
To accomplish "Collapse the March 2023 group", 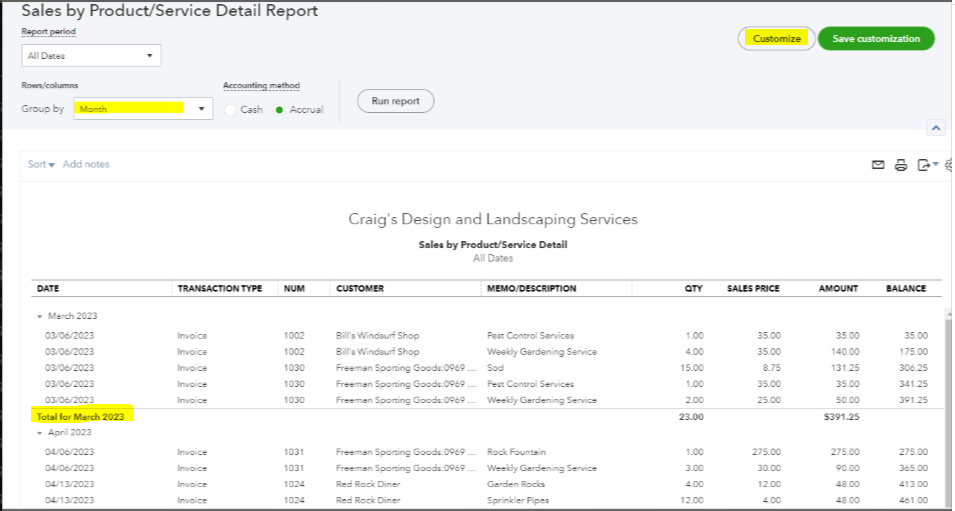I will (x=40, y=316).
